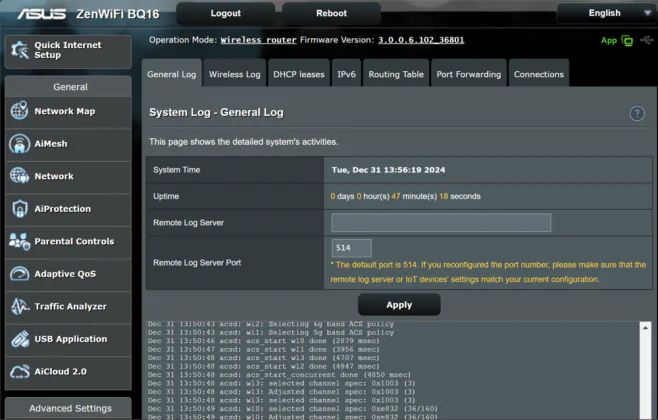Click Quick Internet Setup label
658x420 pixels.
coord(68,50)
